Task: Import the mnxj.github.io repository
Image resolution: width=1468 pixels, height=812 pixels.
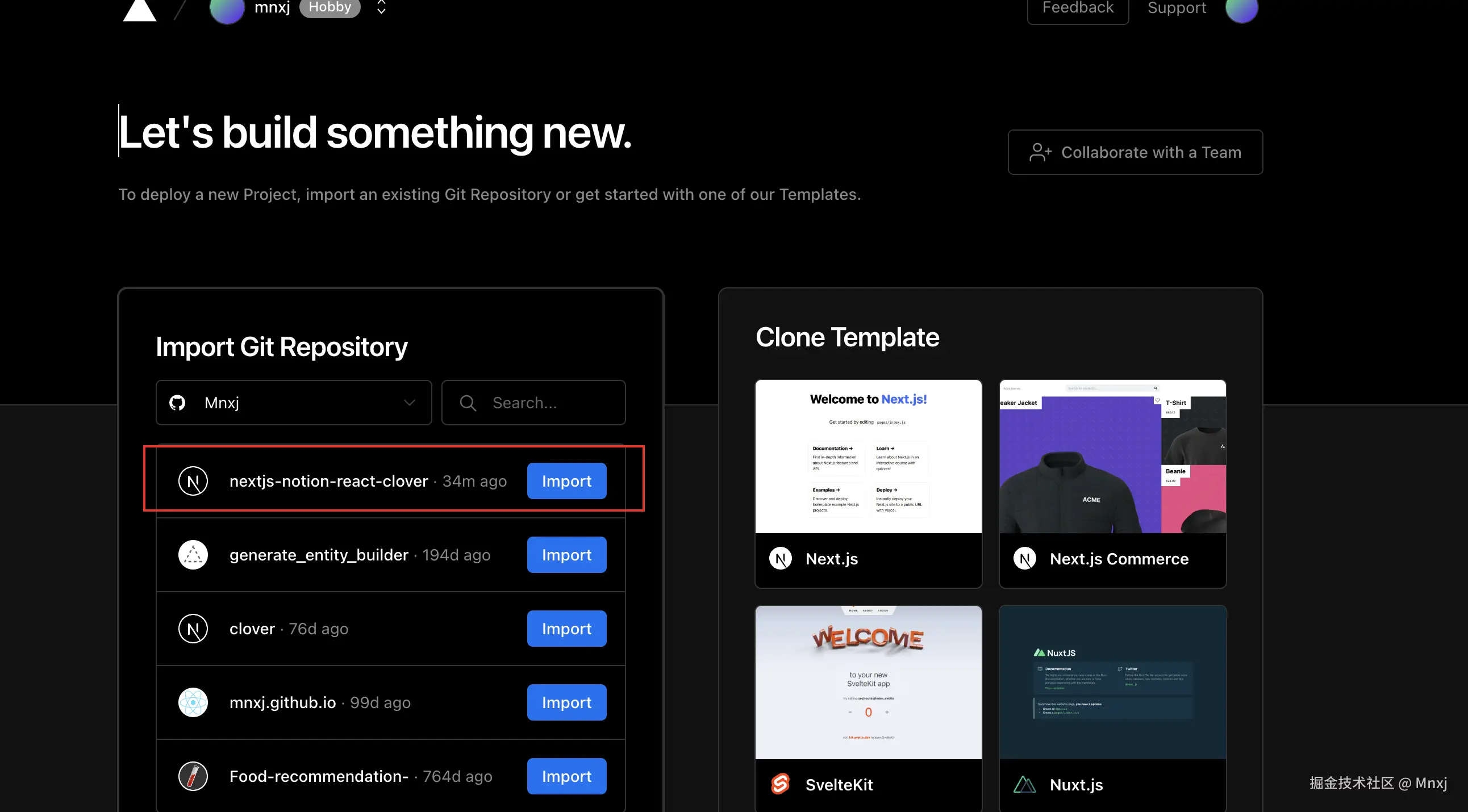Action: [566, 702]
